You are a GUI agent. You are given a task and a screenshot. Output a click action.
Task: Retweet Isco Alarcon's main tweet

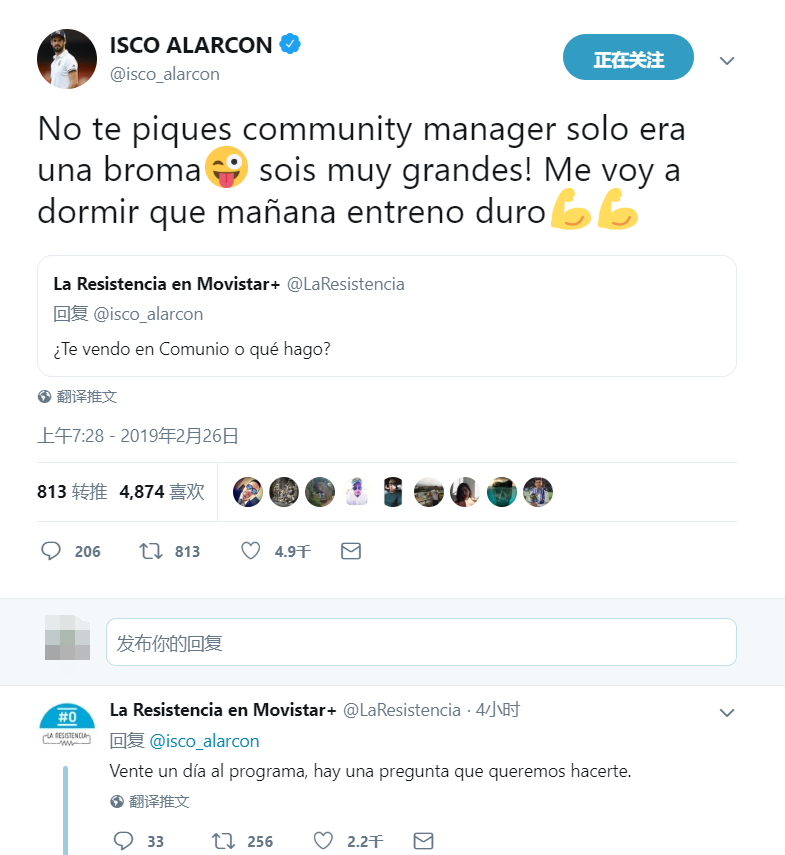tap(150, 551)
